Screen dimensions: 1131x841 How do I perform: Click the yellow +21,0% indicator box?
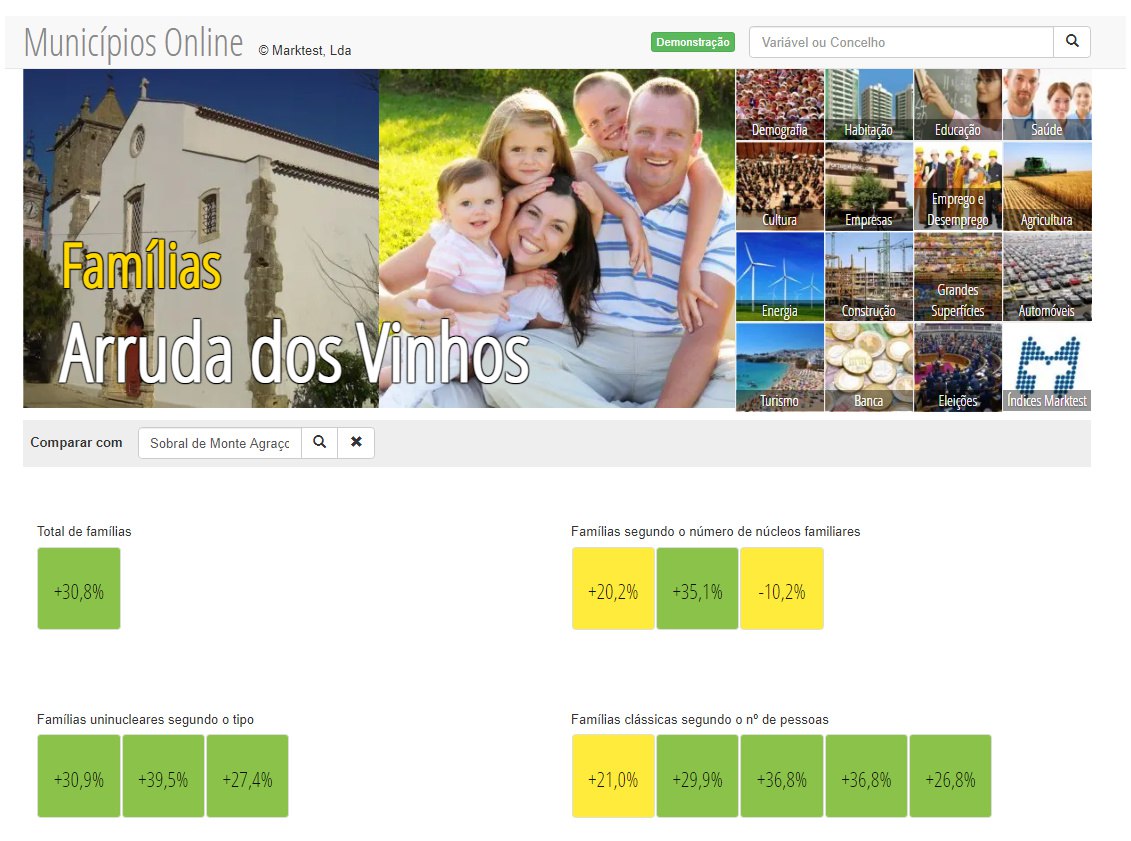point(613,776)
